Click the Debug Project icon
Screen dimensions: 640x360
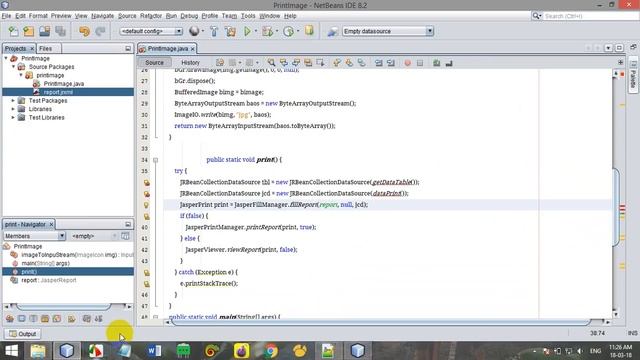click(268, 31)
